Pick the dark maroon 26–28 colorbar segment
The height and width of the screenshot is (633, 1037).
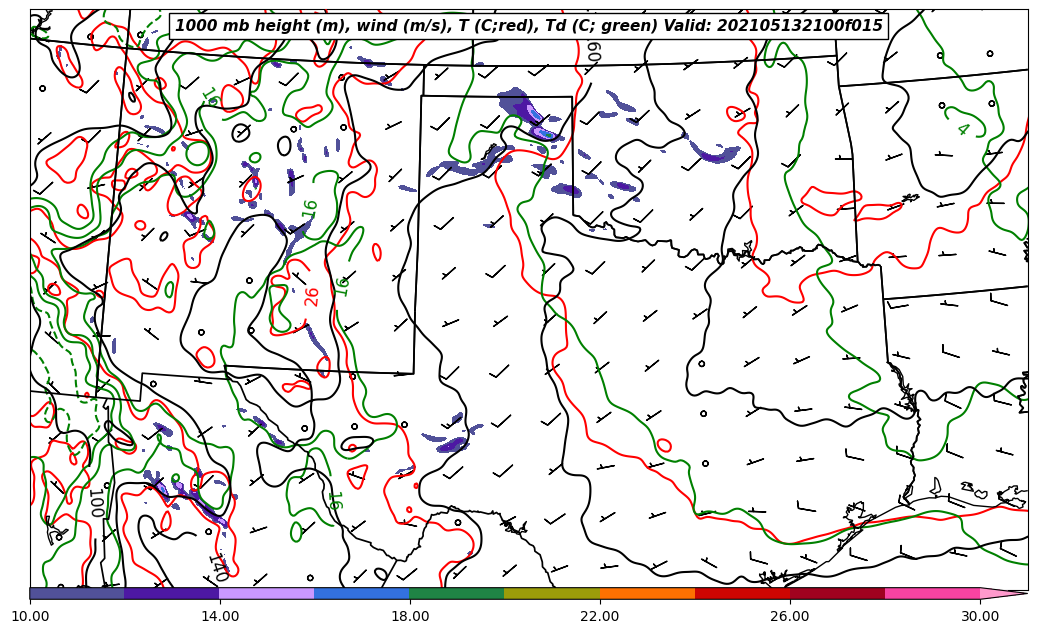(837, 593)
